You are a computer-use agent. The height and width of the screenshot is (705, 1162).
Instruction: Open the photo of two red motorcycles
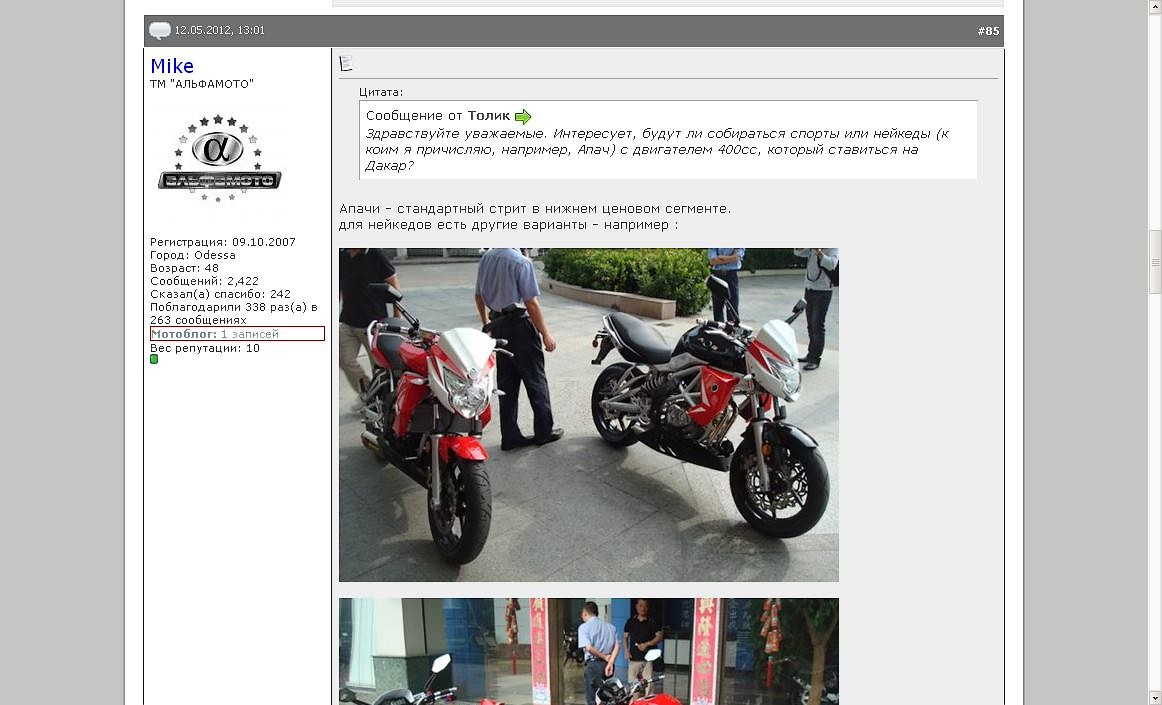[x=588, y=415]
